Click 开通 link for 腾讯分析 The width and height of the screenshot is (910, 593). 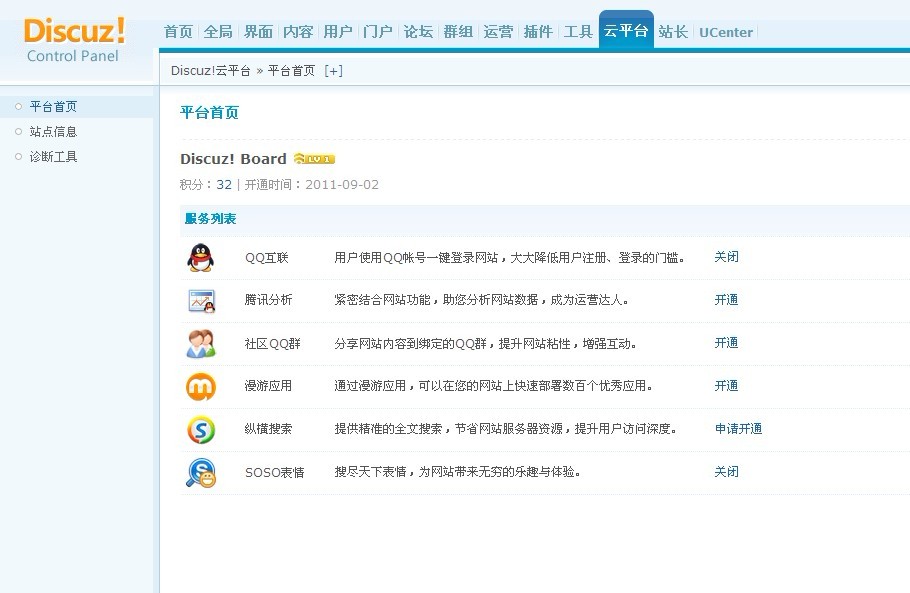pos(726,299)
